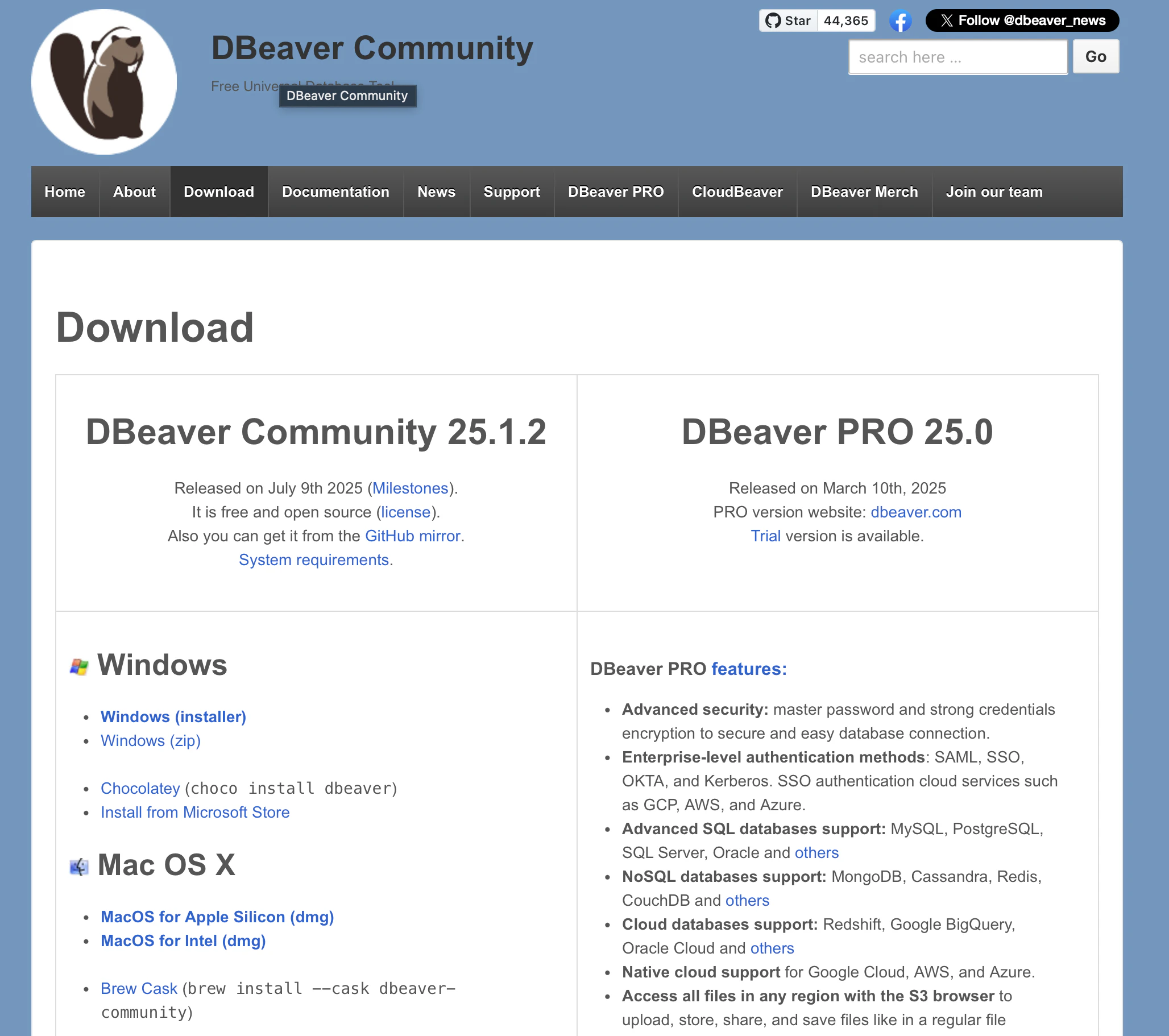The height and width of the screenshot is (1036, 1169).
Task: Click the DBeaver Community site title
Action: click(x=372, y=48)
